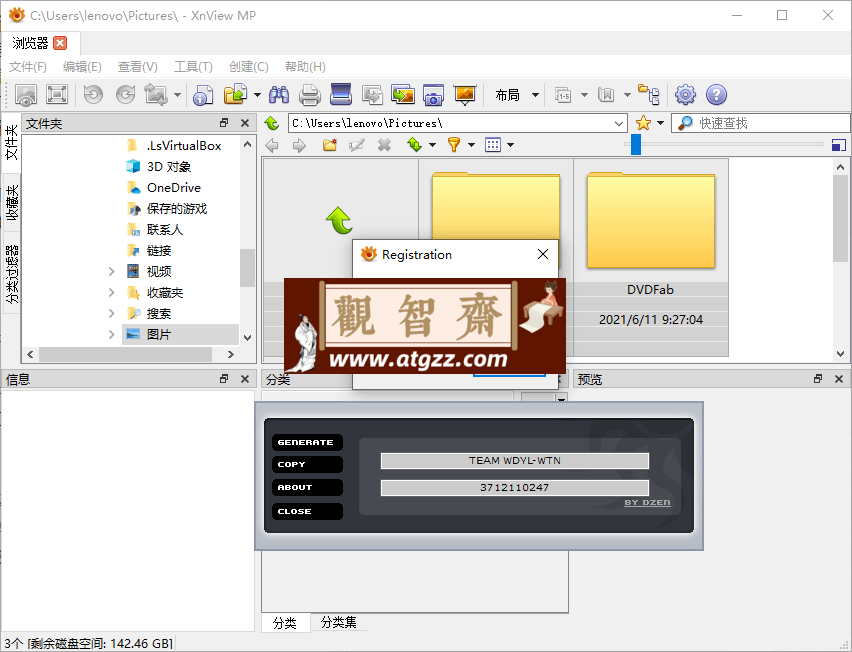Click the CLOSE button in keygen
Image resolution: width=852 pixels, height=652 pixels.
pos(307,511)
